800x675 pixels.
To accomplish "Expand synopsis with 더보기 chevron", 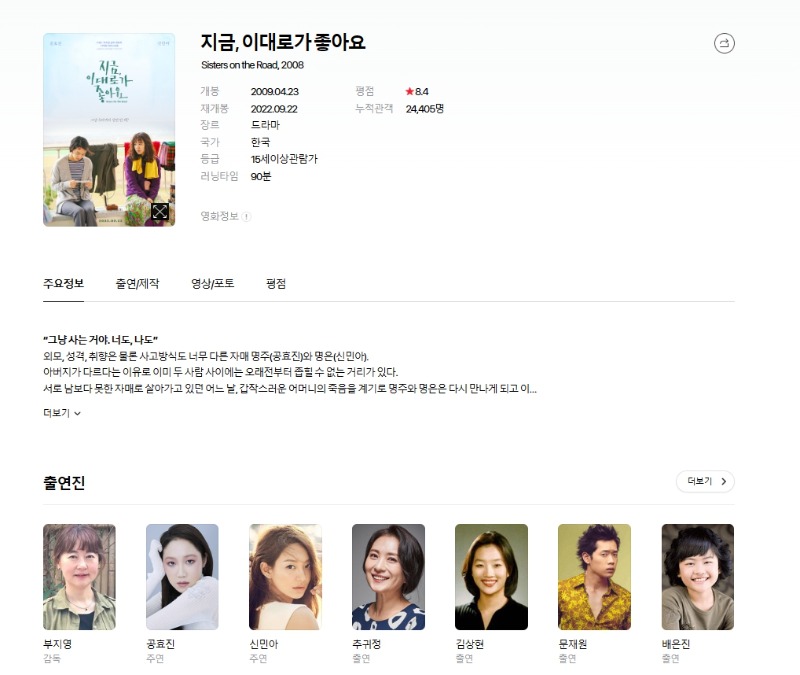I will click(62, 413).
